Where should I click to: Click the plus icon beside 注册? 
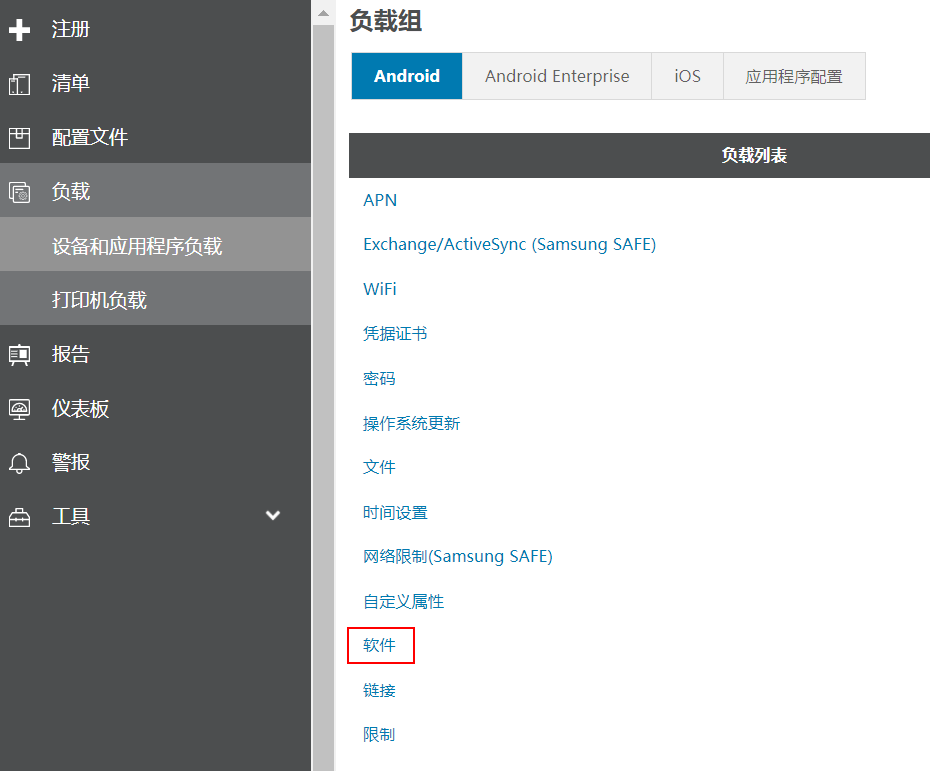(x=20, y=30)
